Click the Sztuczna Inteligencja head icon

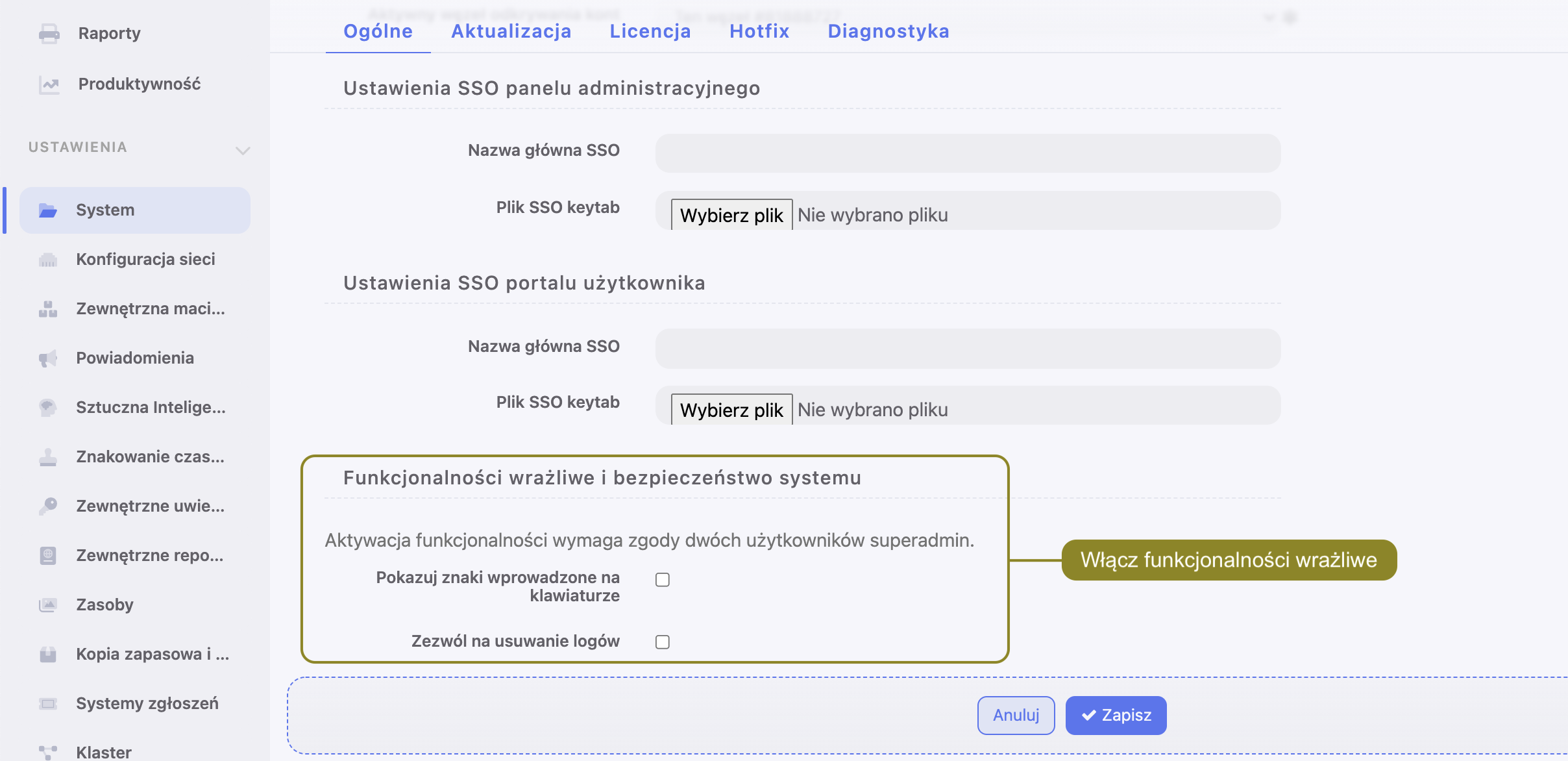pos(48,408)
